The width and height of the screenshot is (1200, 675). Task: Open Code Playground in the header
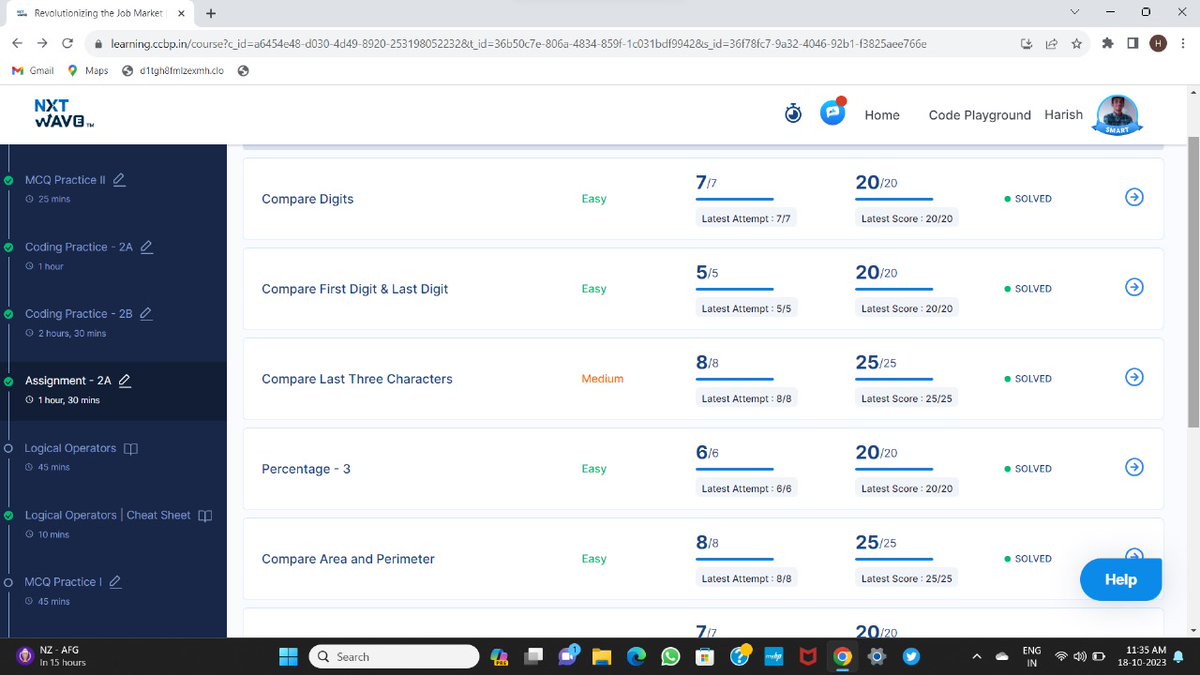tap(979, 115)
